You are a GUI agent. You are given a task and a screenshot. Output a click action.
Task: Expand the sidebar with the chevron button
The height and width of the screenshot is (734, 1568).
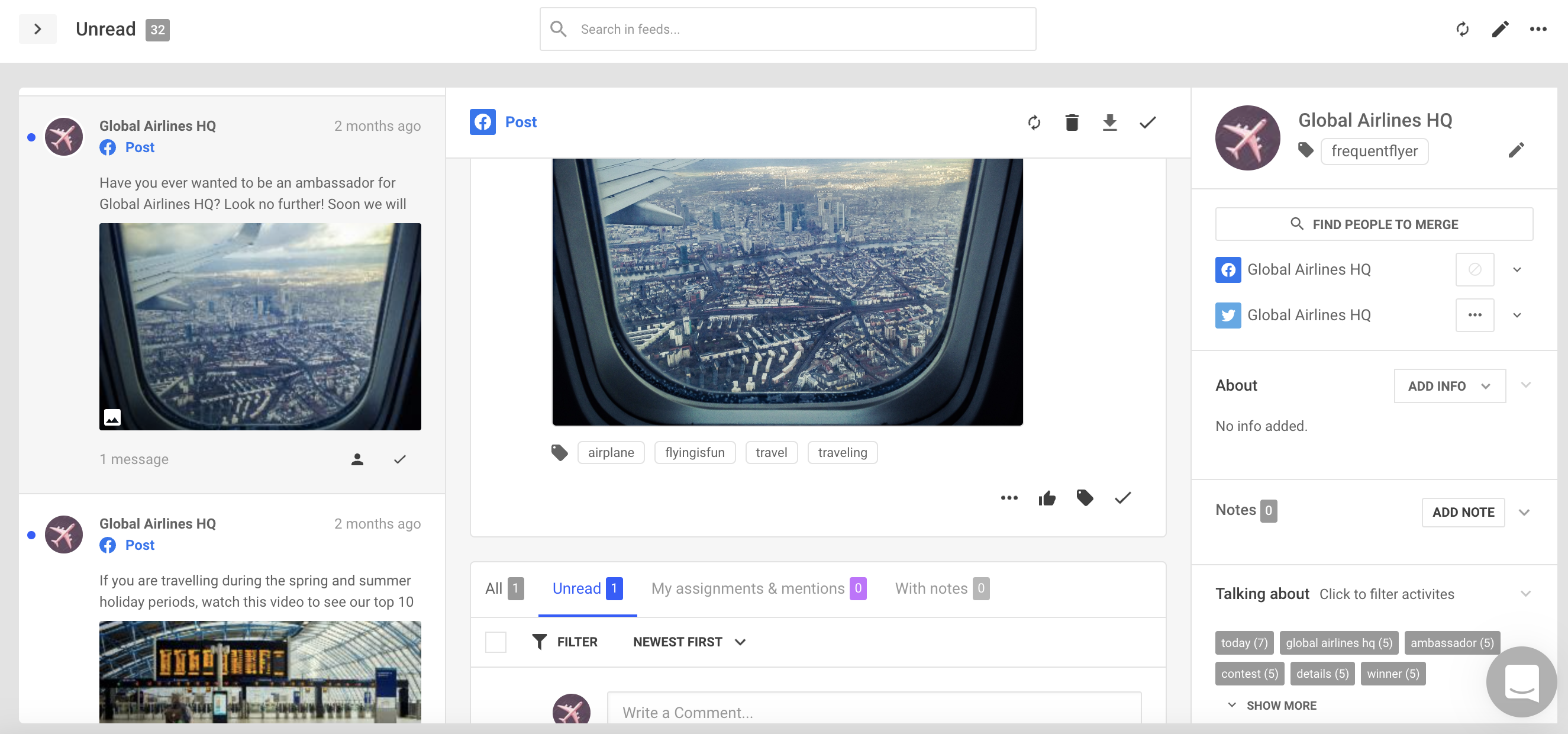(38, 28)
